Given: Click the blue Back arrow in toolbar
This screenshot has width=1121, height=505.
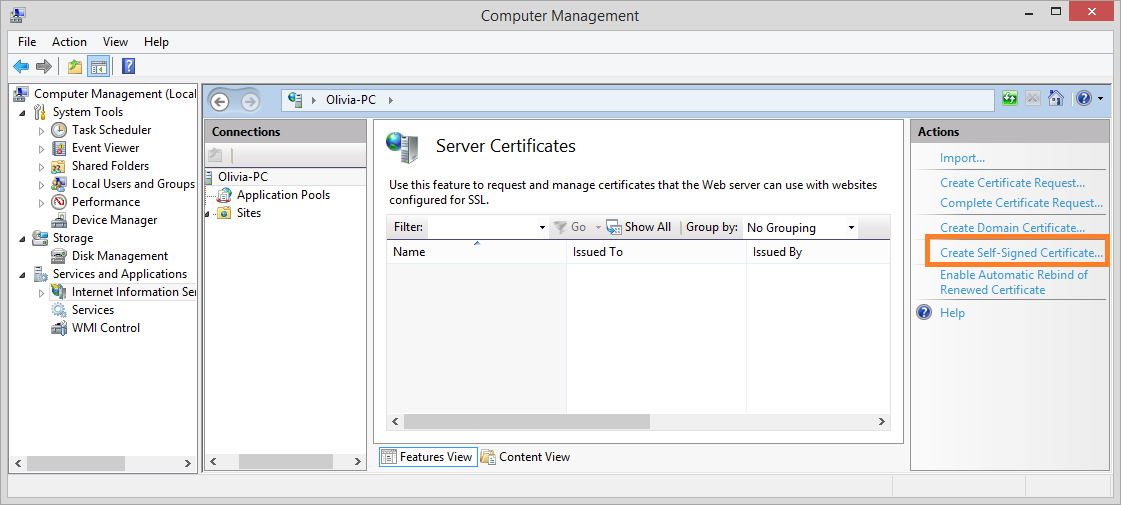Looking at the screenshot, I should 21,67.
